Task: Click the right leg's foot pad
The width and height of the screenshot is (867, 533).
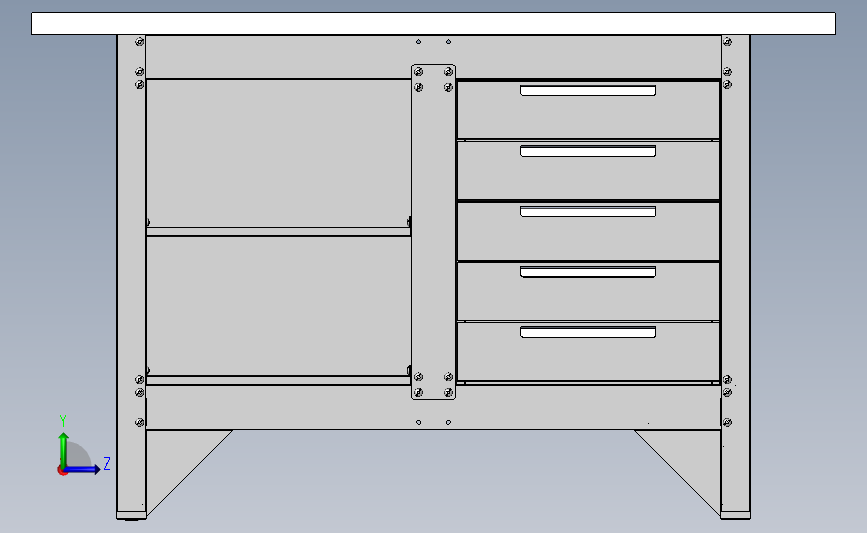Action: tap(735, 516)
